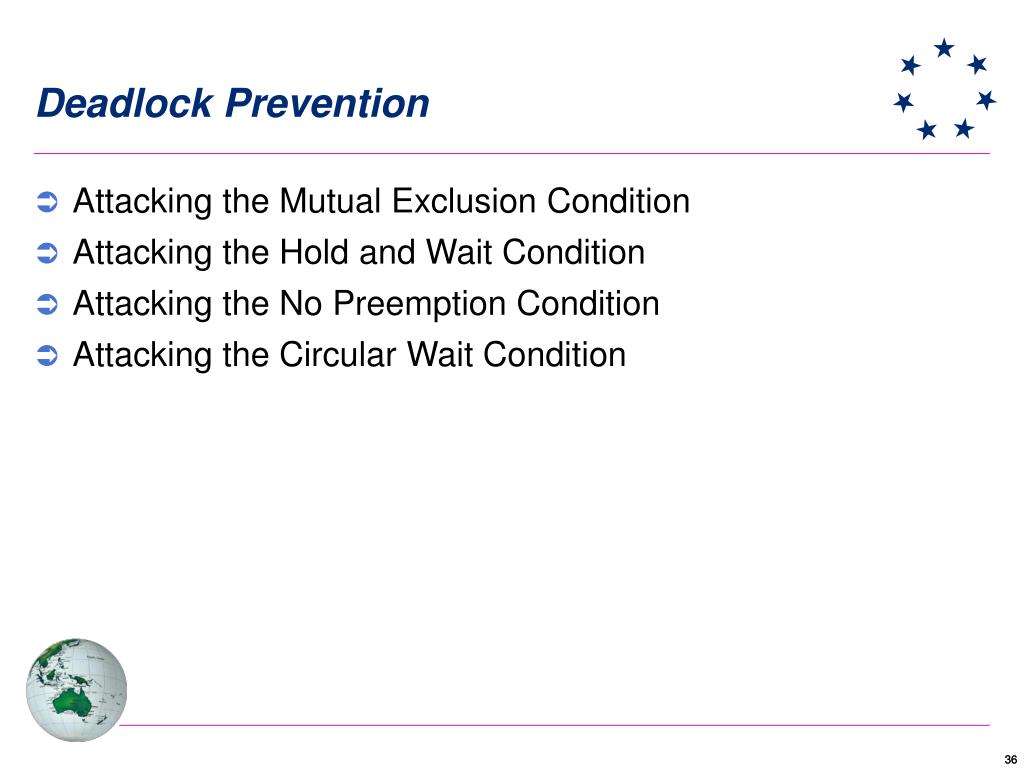Select 'Attacking the No Preemption Condition' text
The image size is (1024, 768).
(366, 304)
